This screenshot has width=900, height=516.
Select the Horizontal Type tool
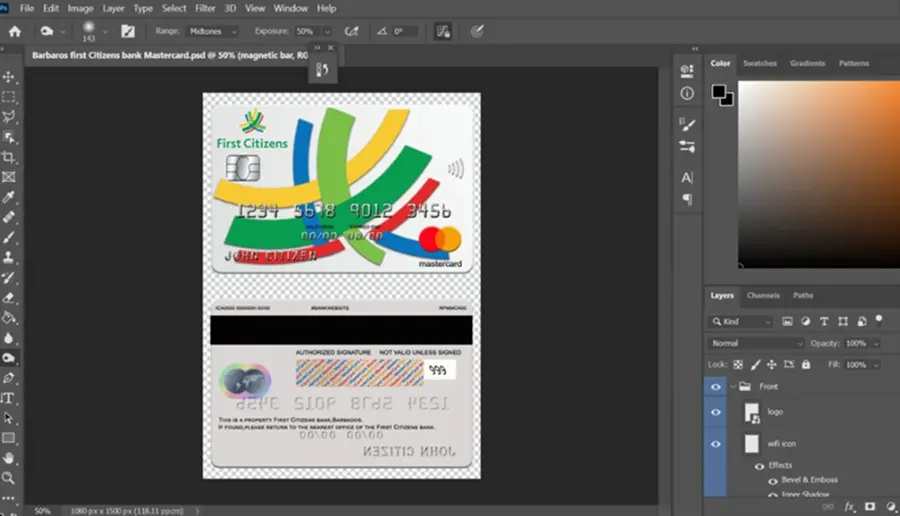[9, 398]
